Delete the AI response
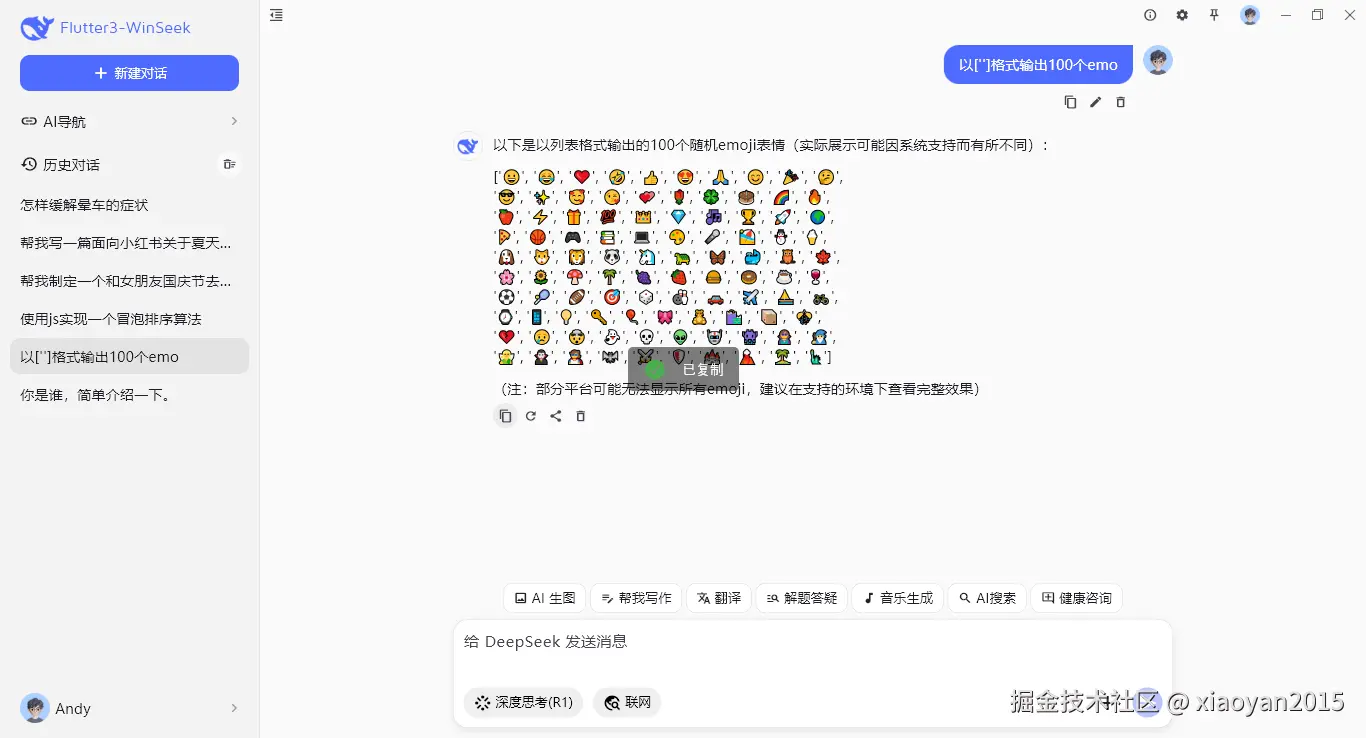This screenshot has height=738, width=1366. pyautogui.click(x=581, y=416)
